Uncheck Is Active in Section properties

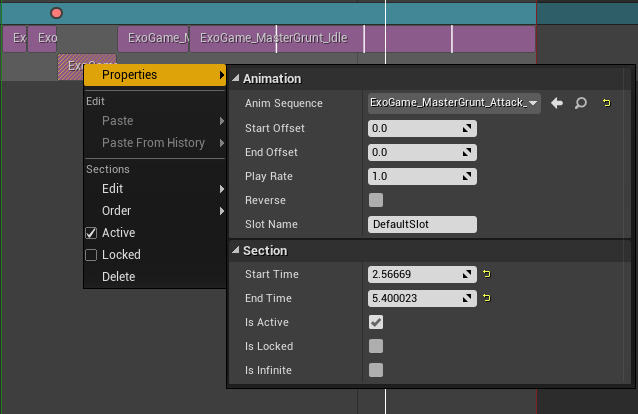click(x=376, y=322)
